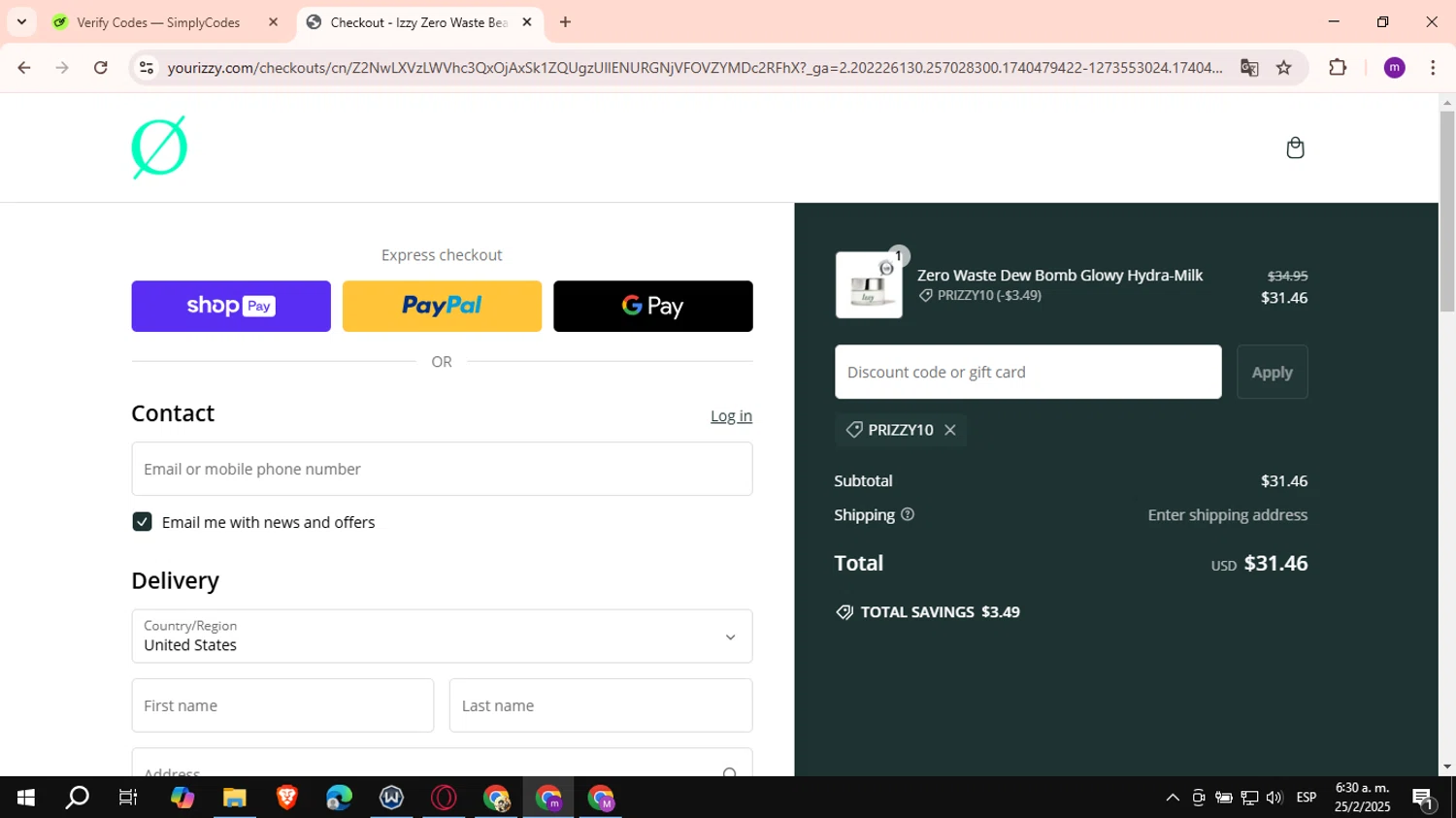1456x818 pixels.
Task: Show hidden system tray icons
Action: click(x=1173, y=798)
